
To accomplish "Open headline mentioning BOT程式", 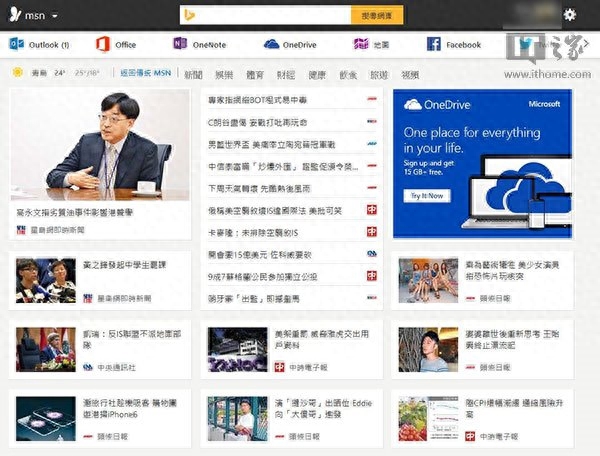I will [x=258, y=100].
